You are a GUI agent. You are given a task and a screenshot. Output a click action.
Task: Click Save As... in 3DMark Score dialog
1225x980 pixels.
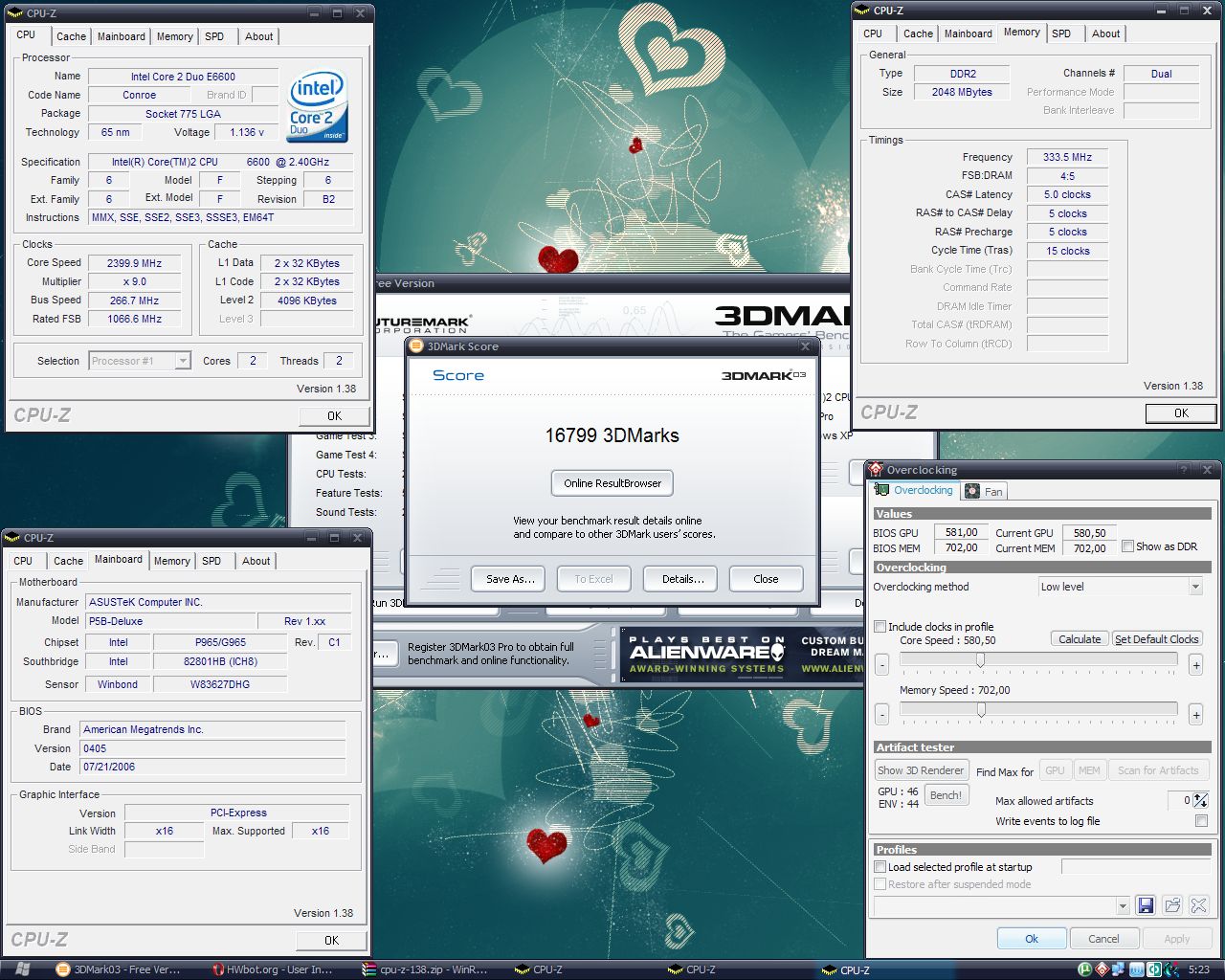509,579
